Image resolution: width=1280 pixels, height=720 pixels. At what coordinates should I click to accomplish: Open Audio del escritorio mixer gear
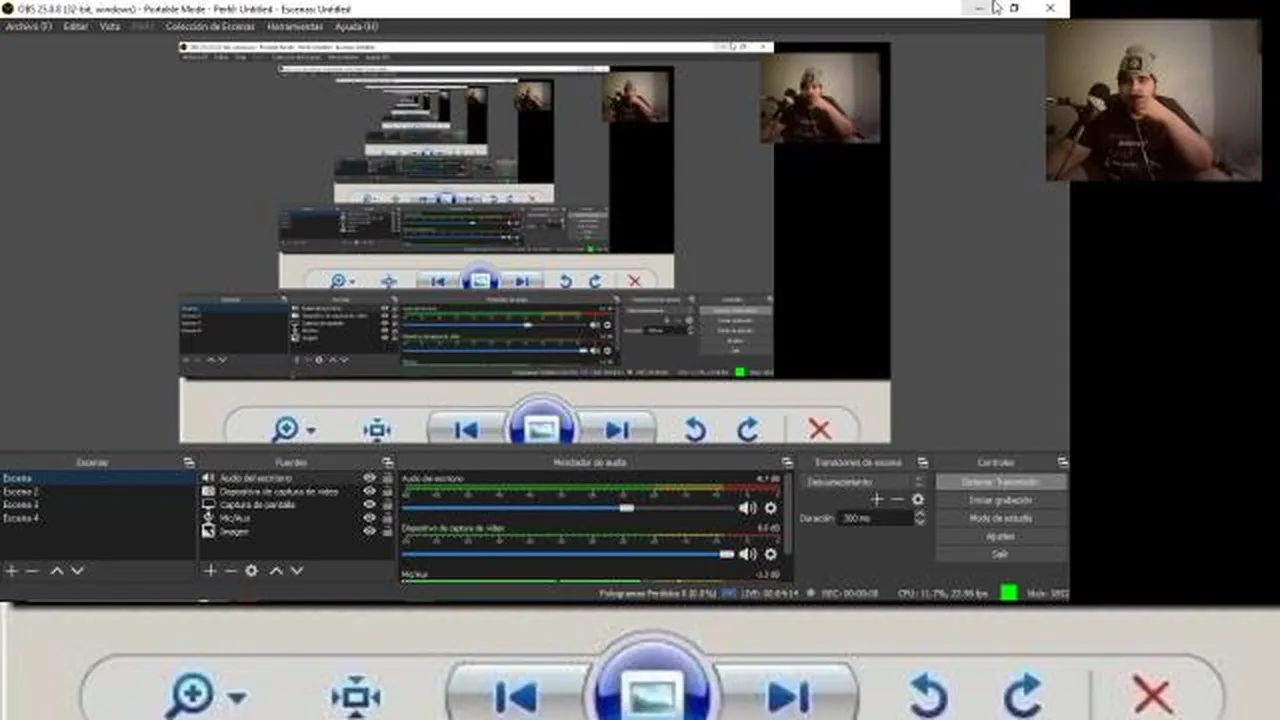(x=771, y=508)
